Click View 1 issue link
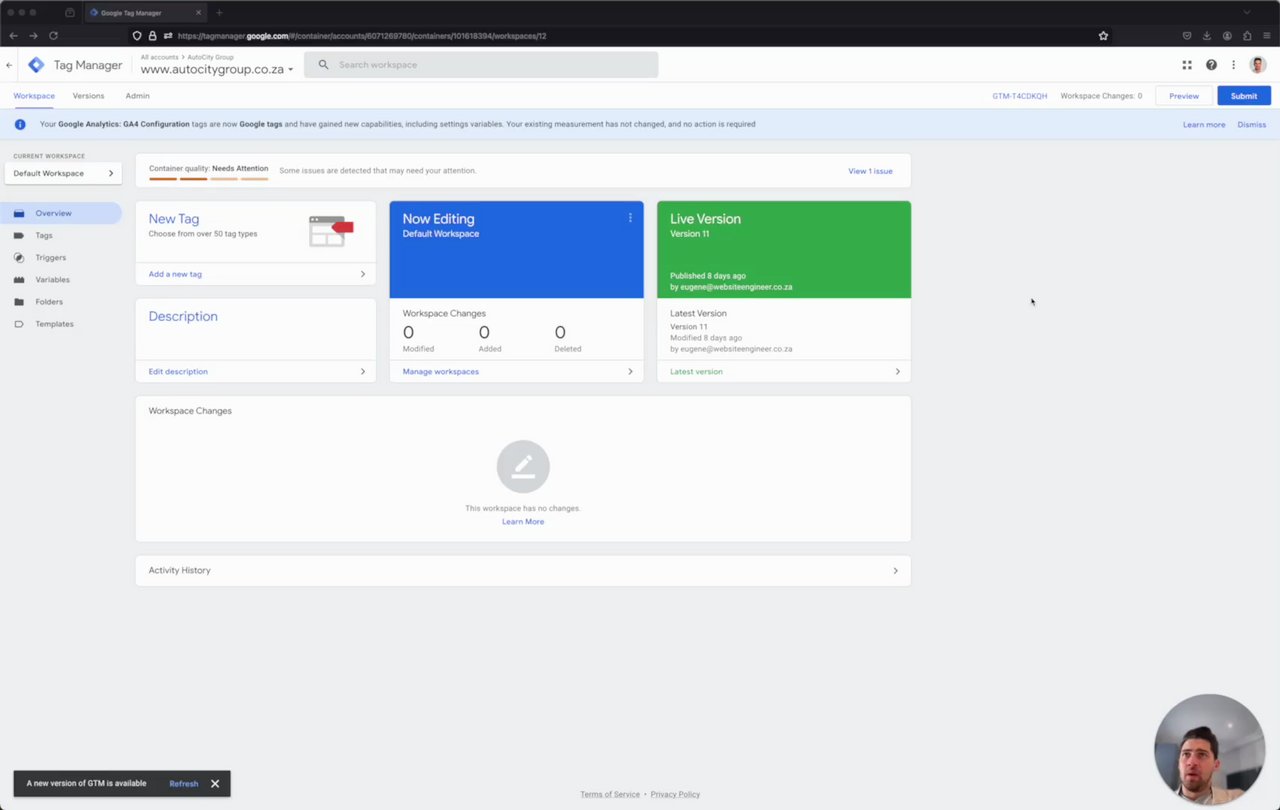This screenshot has height=810, width=1280. point(870,171)
